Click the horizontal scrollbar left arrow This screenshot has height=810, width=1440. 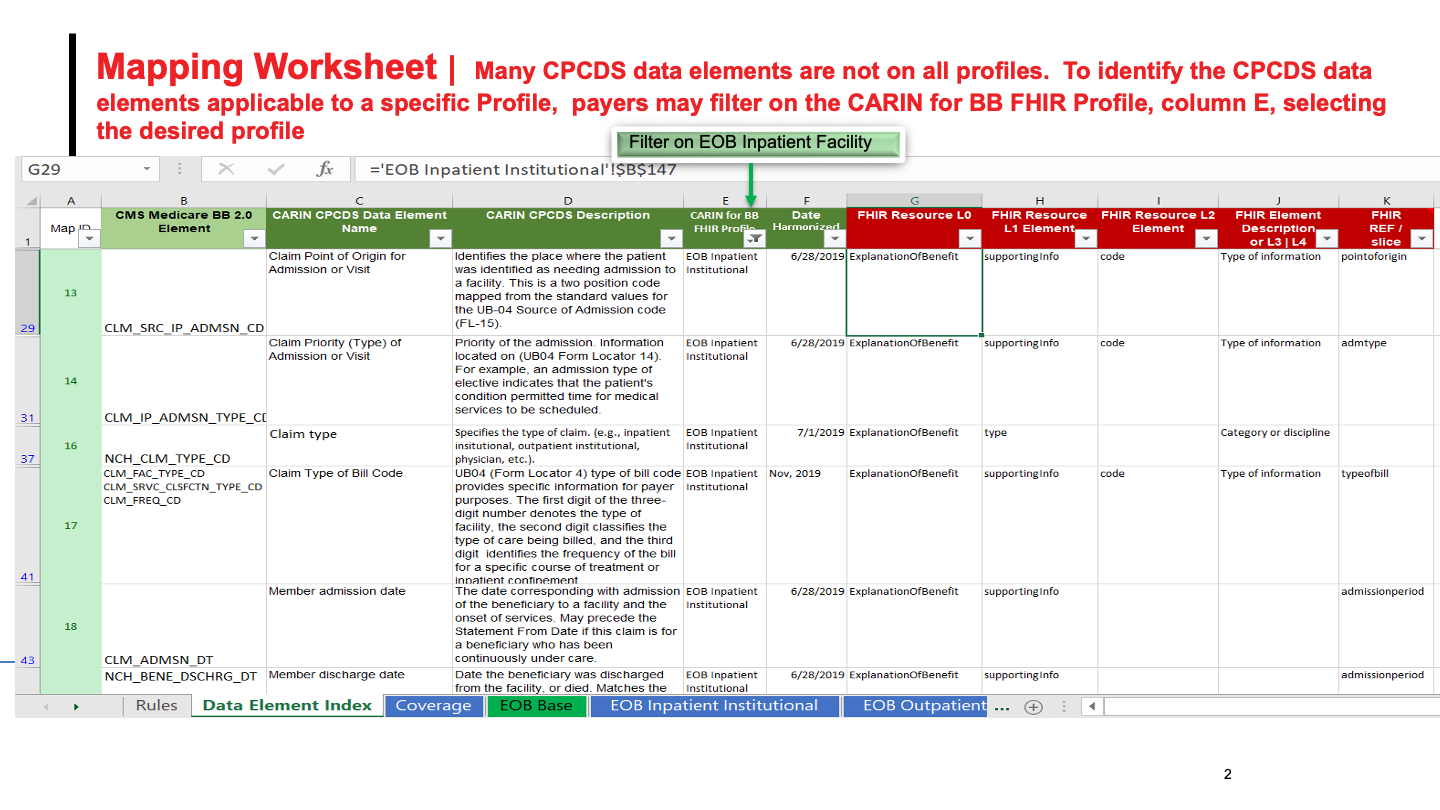pos(1093,707)
